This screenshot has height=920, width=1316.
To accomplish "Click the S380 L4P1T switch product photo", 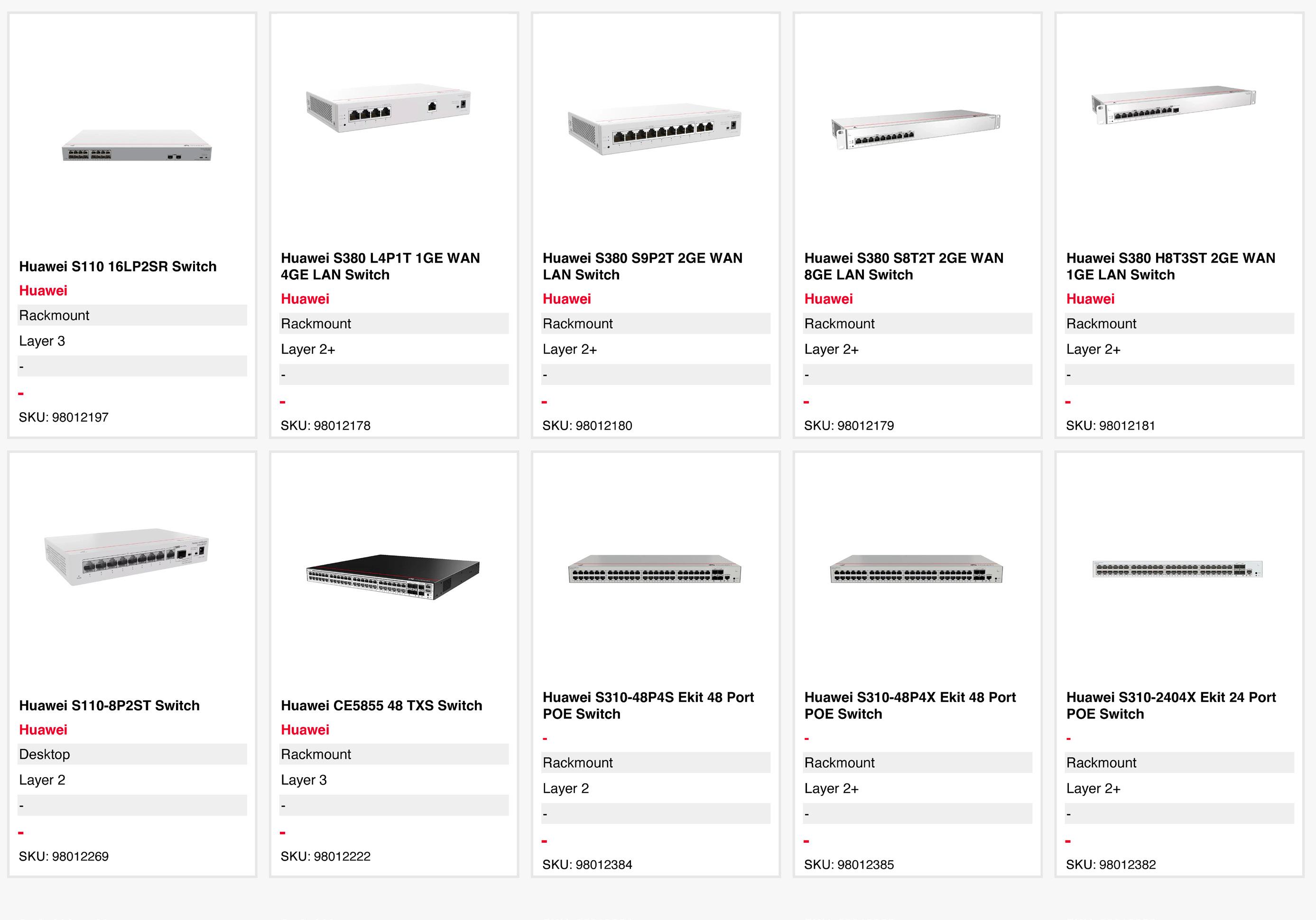I will [388, 110].
